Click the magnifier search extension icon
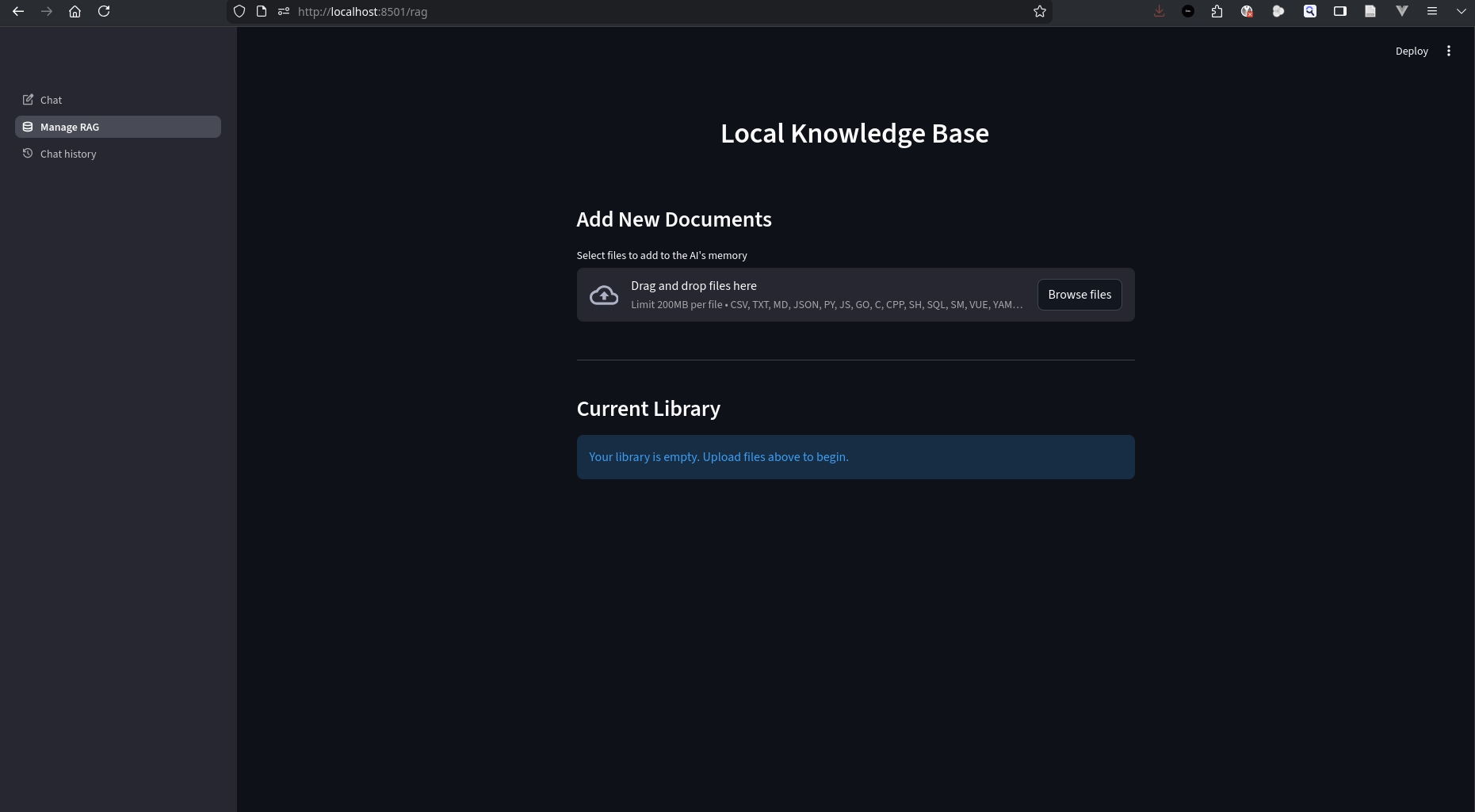Image resolution: width=1475 pixels, height=812 pixels. (x=1309, y=11)
